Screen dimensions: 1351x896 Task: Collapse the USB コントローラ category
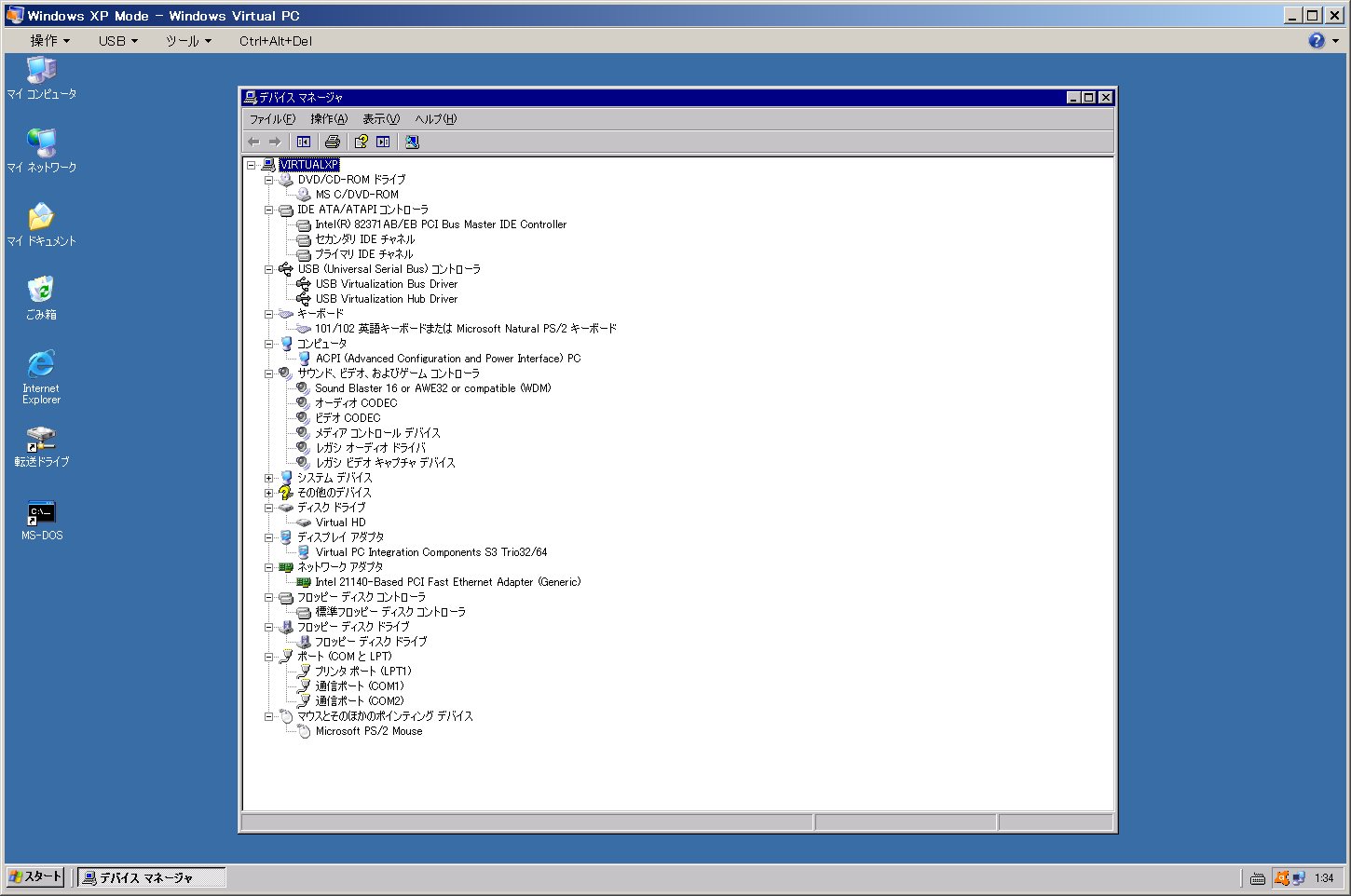click(268, 269)
